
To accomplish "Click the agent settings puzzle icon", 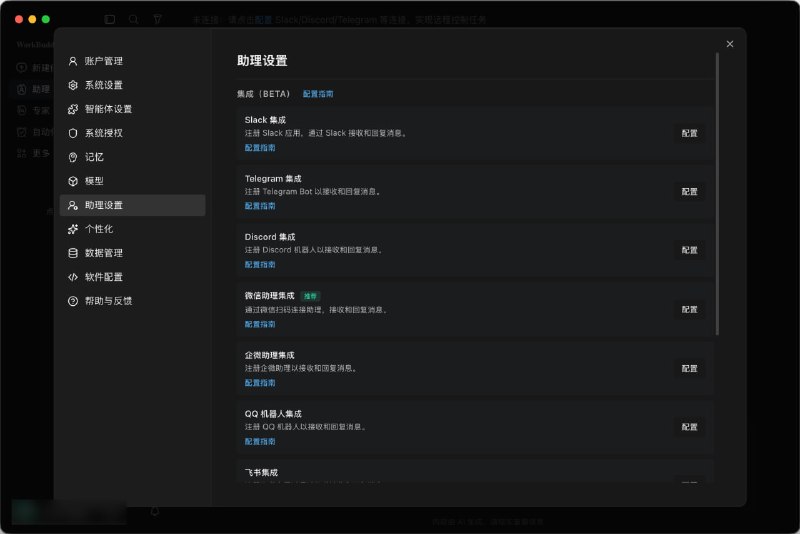I will pos(73,109).
